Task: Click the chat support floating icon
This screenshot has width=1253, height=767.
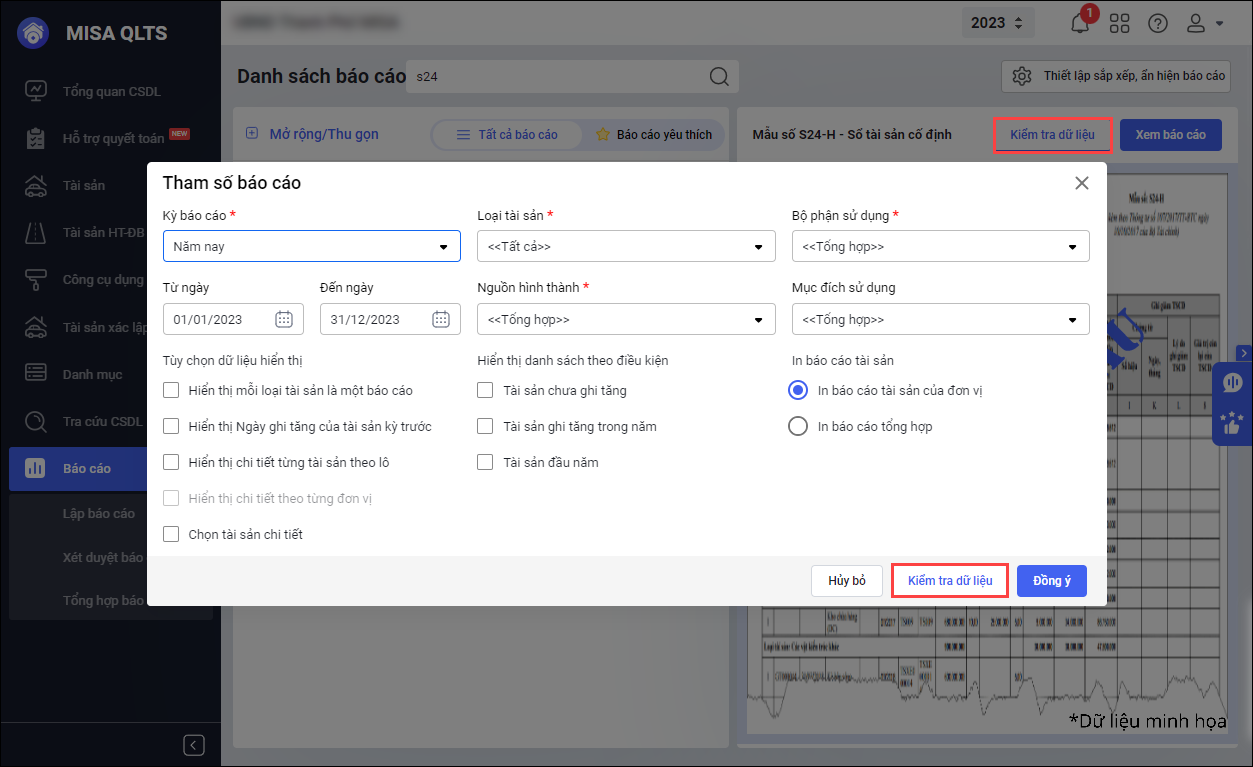Action: coord(1232,384)
